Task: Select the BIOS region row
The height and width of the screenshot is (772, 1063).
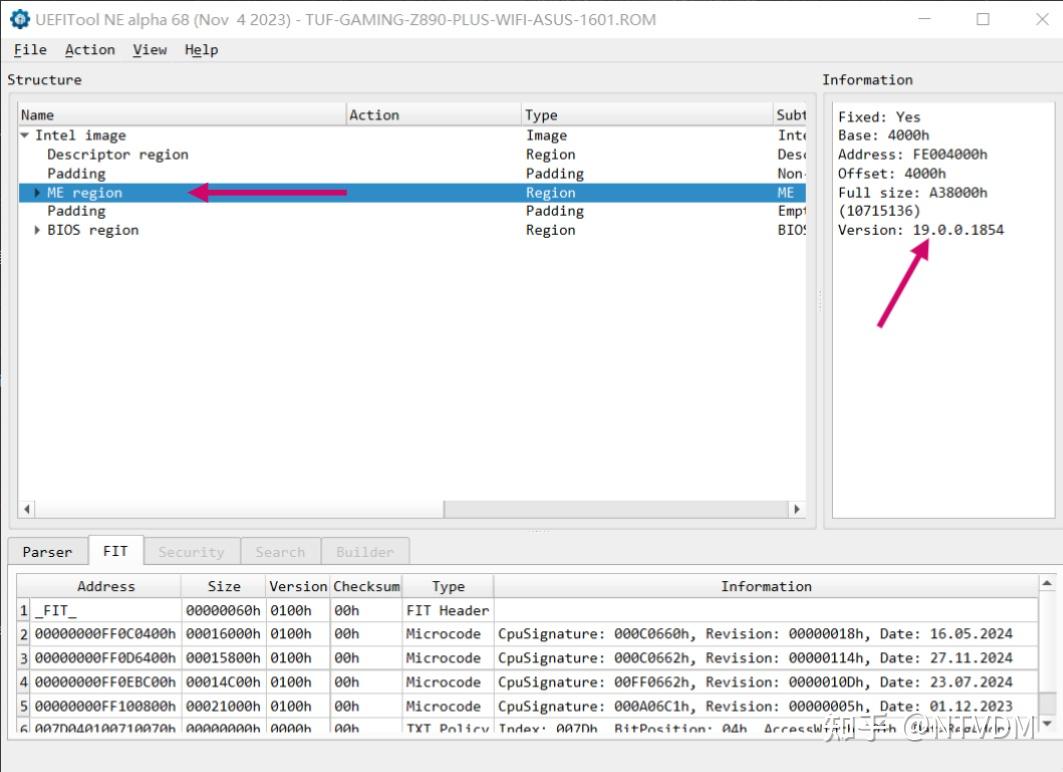Action: pyautogui.click(x=412, y=230)
